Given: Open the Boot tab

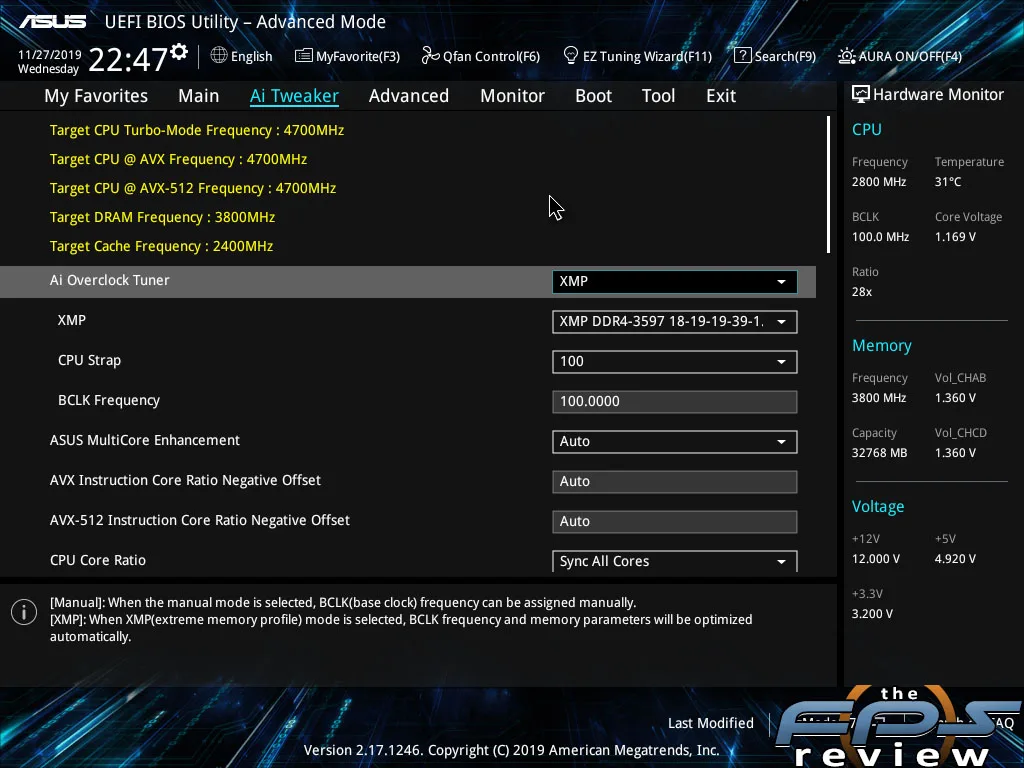Looking at the screenshot, I should [x=593, y=96].
